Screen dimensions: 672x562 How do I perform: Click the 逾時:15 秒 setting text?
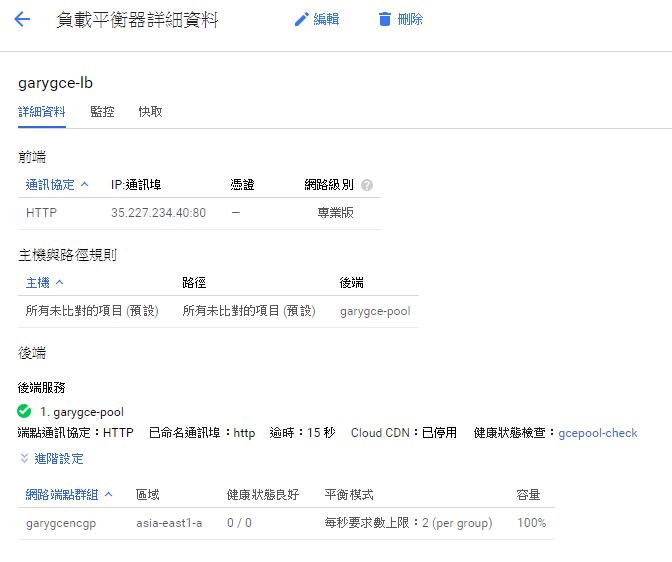pyautogui.click(x=303, y=433)
